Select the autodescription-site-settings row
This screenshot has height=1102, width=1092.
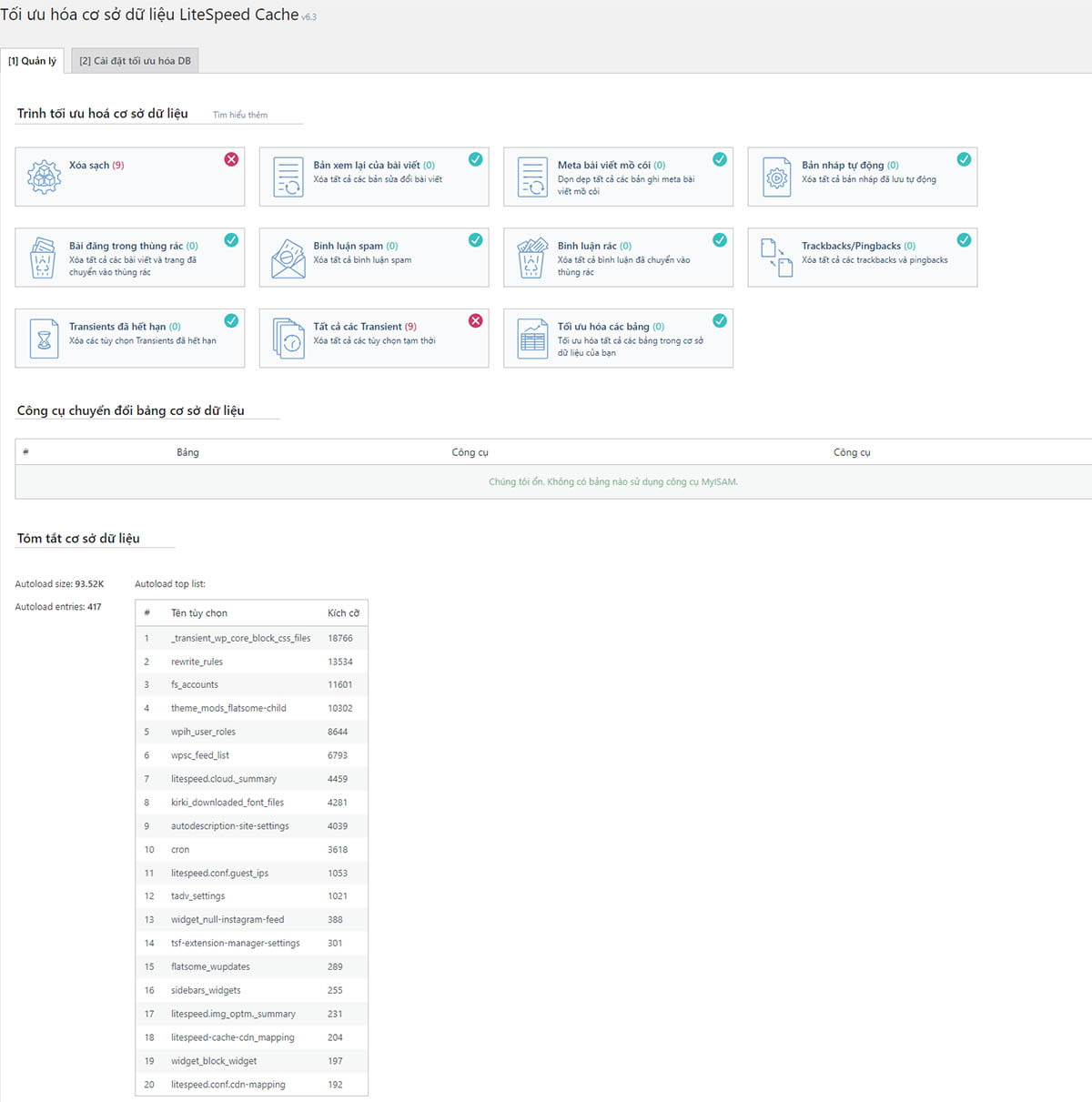point(252,826)
